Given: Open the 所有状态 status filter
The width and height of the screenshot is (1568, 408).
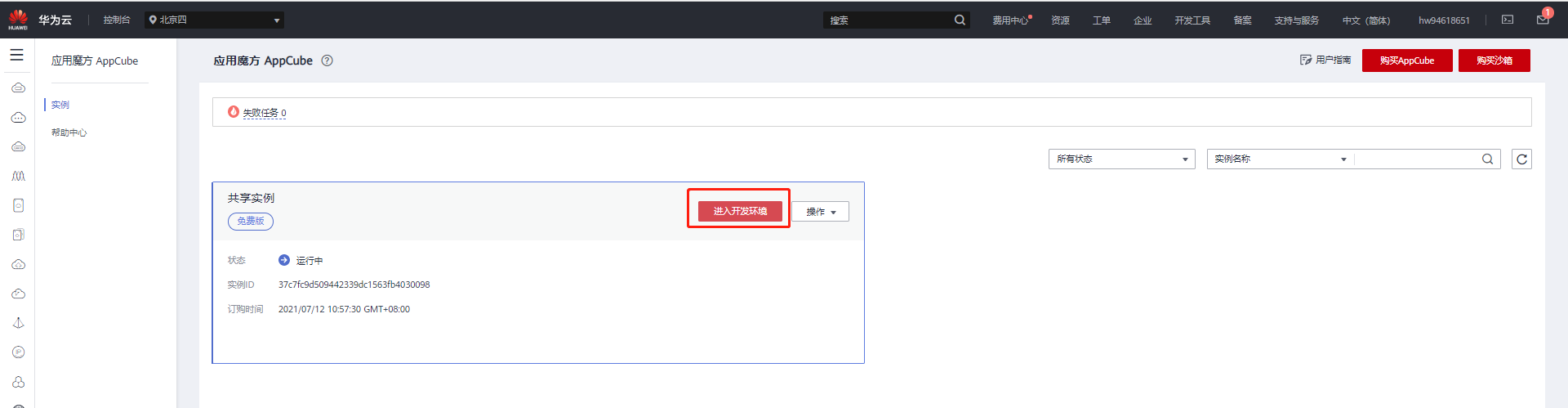Looking at the screenshot, I should [x=1122, y=159].
